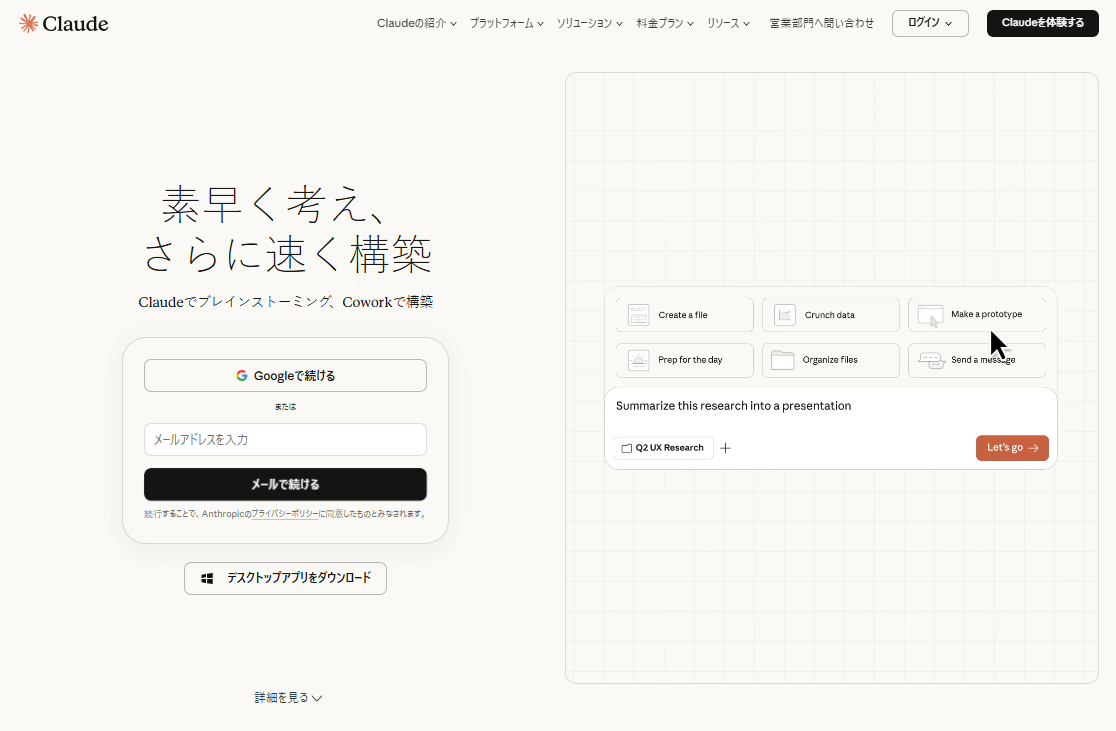Click the Let's go button

click(1012, 448)
